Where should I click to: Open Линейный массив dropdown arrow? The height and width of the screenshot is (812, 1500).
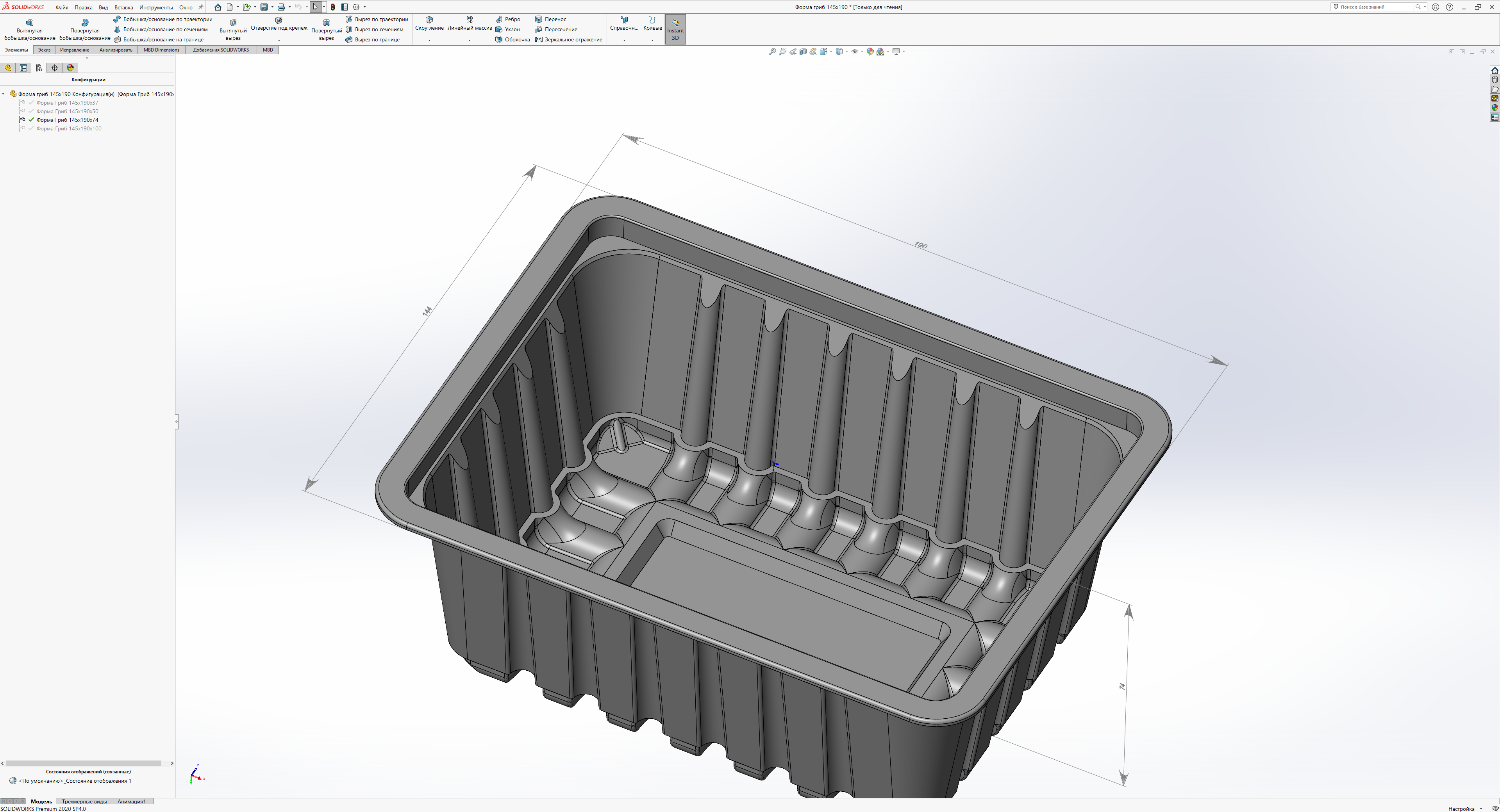(x=469, y=40)
